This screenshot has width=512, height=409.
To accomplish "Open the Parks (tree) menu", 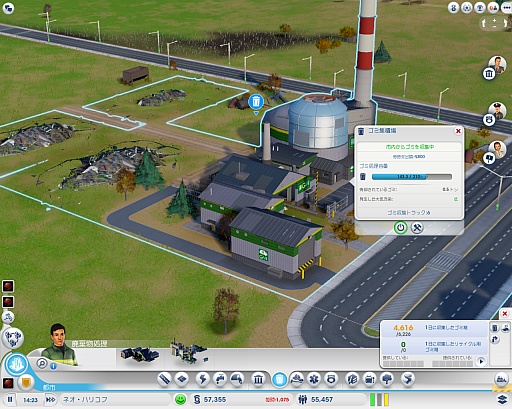I will click(x=387, y=379).
